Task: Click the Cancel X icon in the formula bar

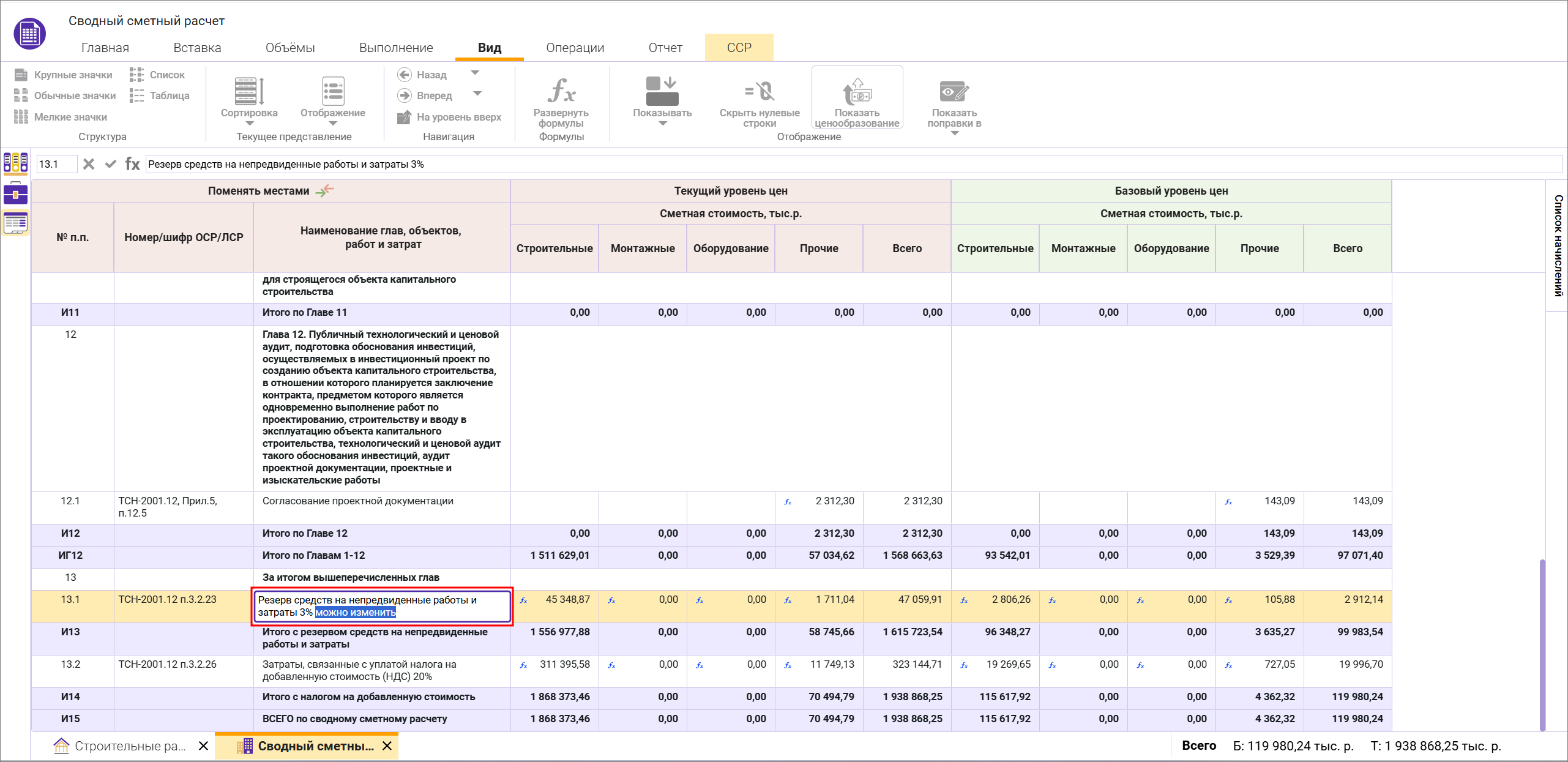Action: [x=89, y=164]
